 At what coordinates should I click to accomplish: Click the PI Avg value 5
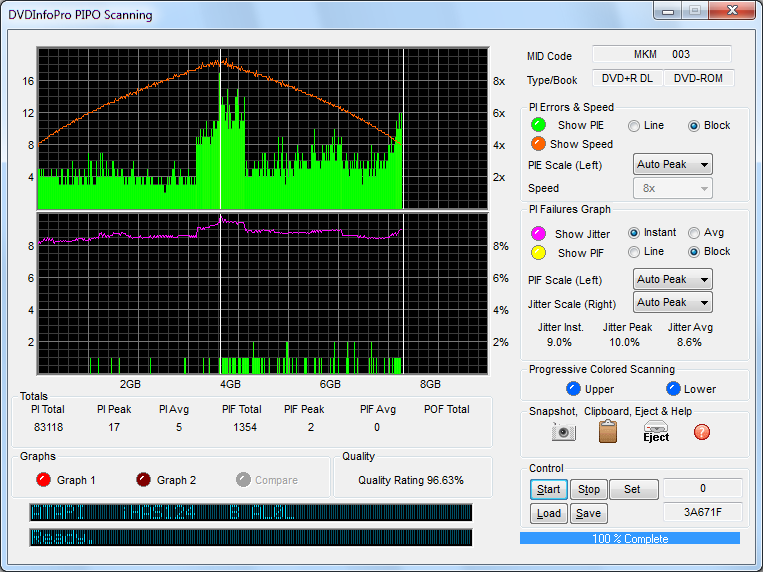point(179,427)
